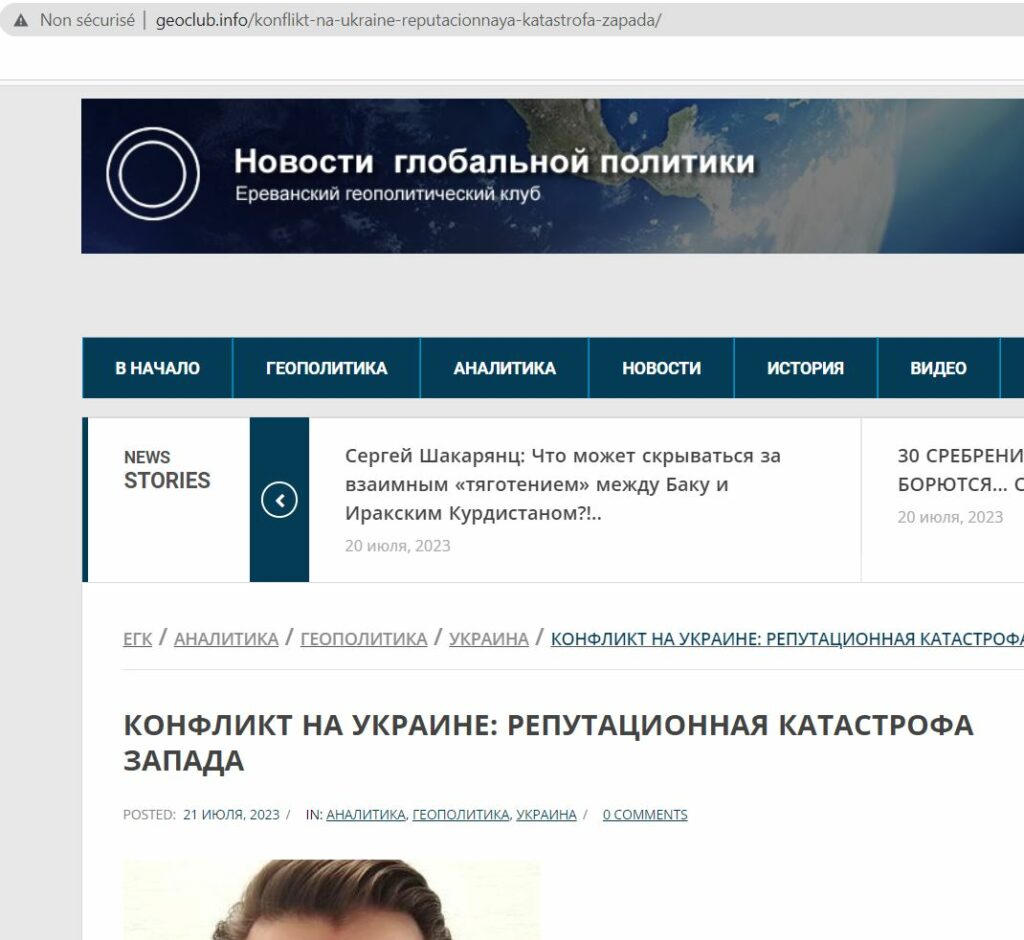Click the ЕГК breadcrumb link
Image resolution: width=1024 pixels, height=940 pixels.
(x=137, y=639)
